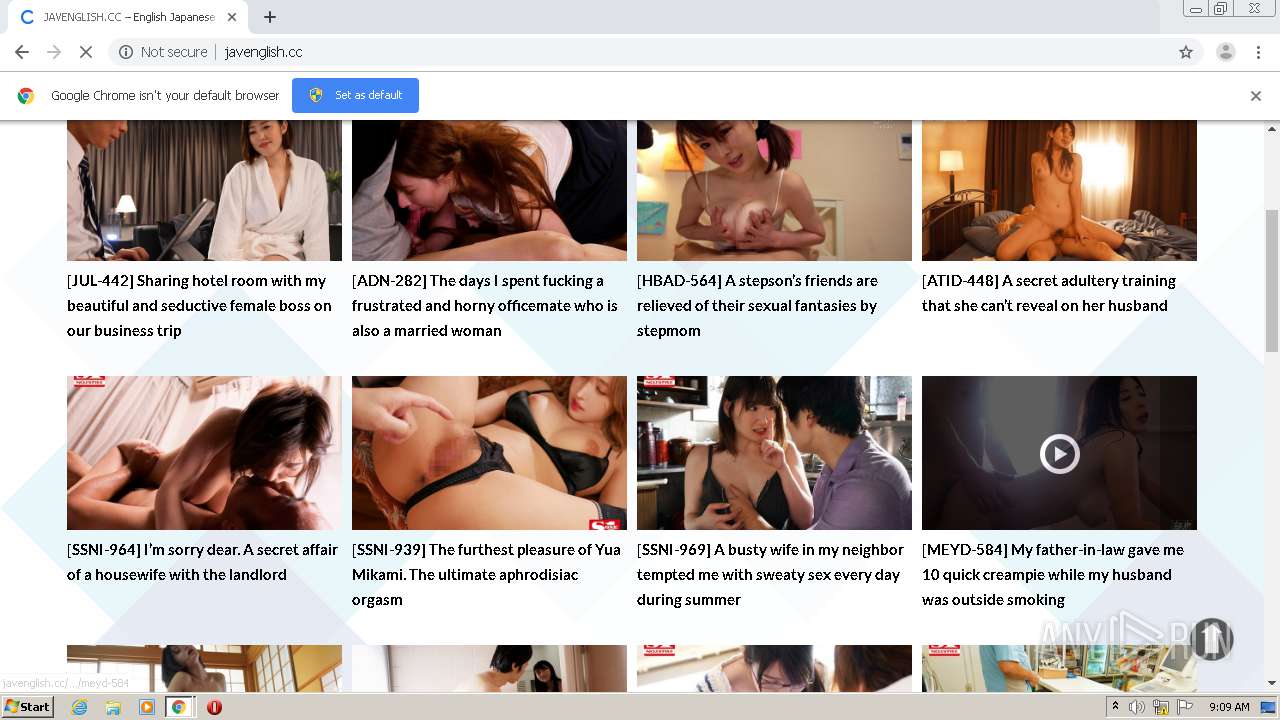
Task: Open the [HBAD-564] title link
Action: point(757,305)
